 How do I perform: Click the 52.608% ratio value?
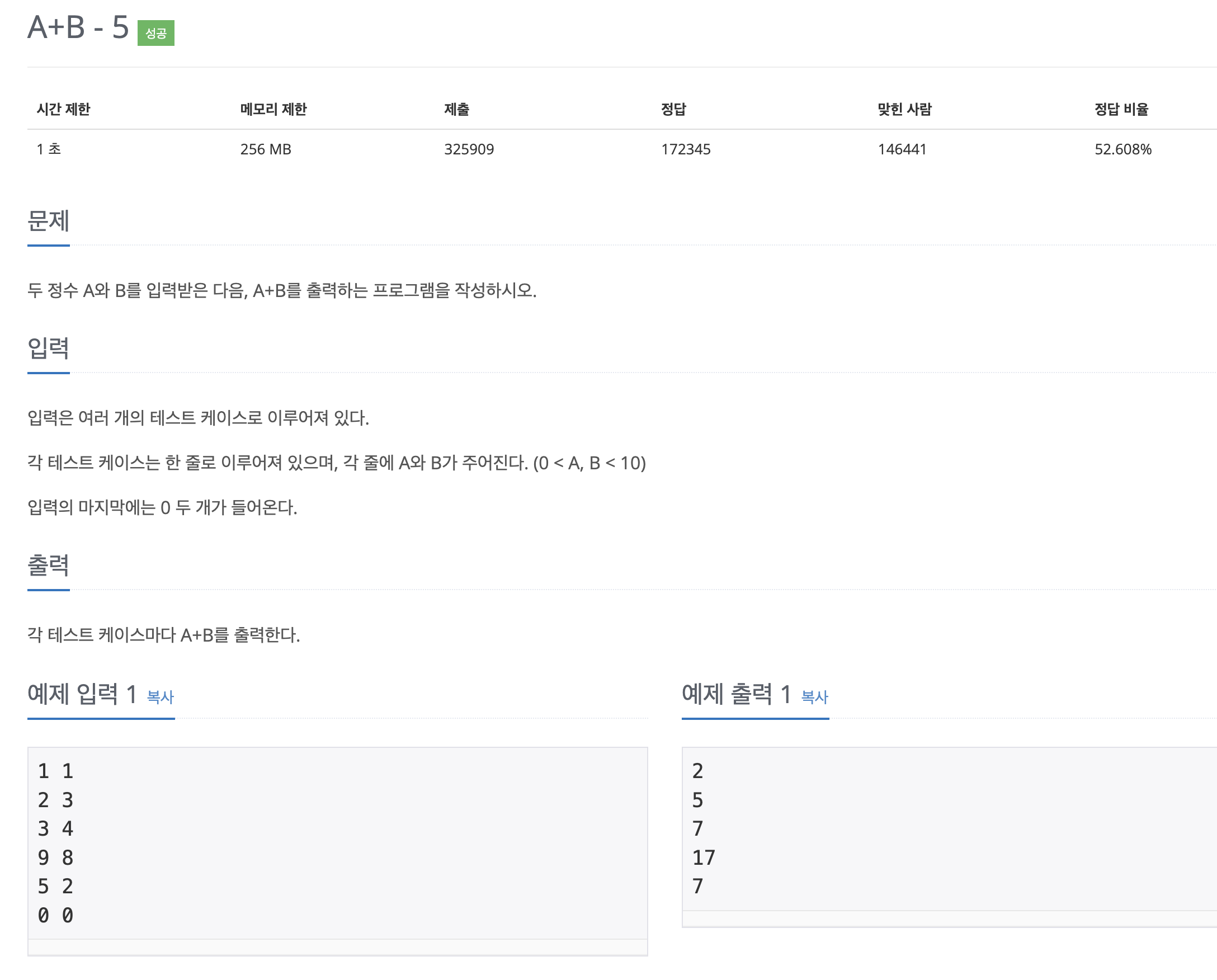1123,149
